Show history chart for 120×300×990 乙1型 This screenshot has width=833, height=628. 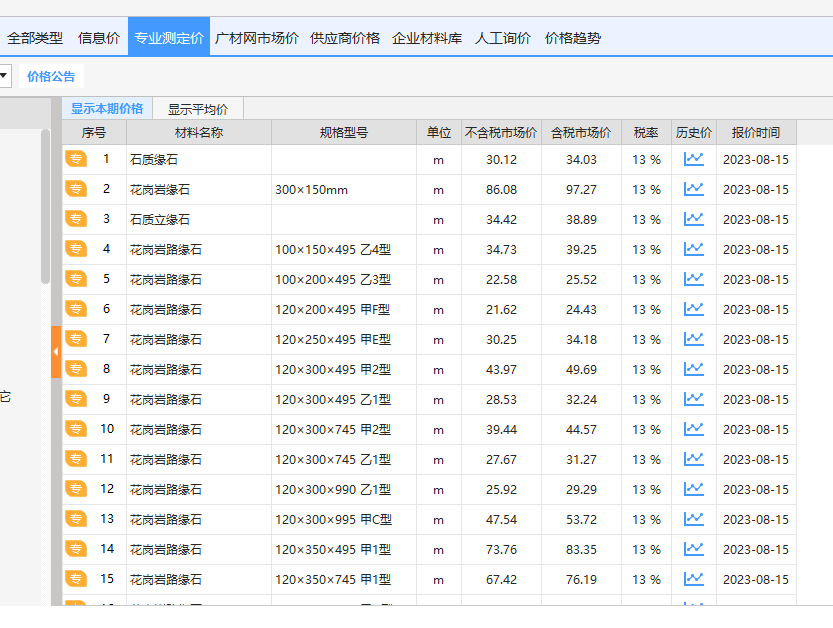coord(693,489)
